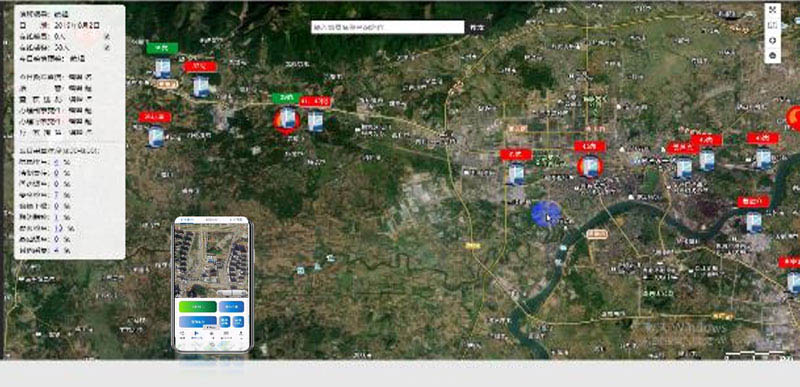Image resolution: width=800 pixels, height=387 pixels.
Task: Open the first tab atop the phone screen
Action: point(185,221)
